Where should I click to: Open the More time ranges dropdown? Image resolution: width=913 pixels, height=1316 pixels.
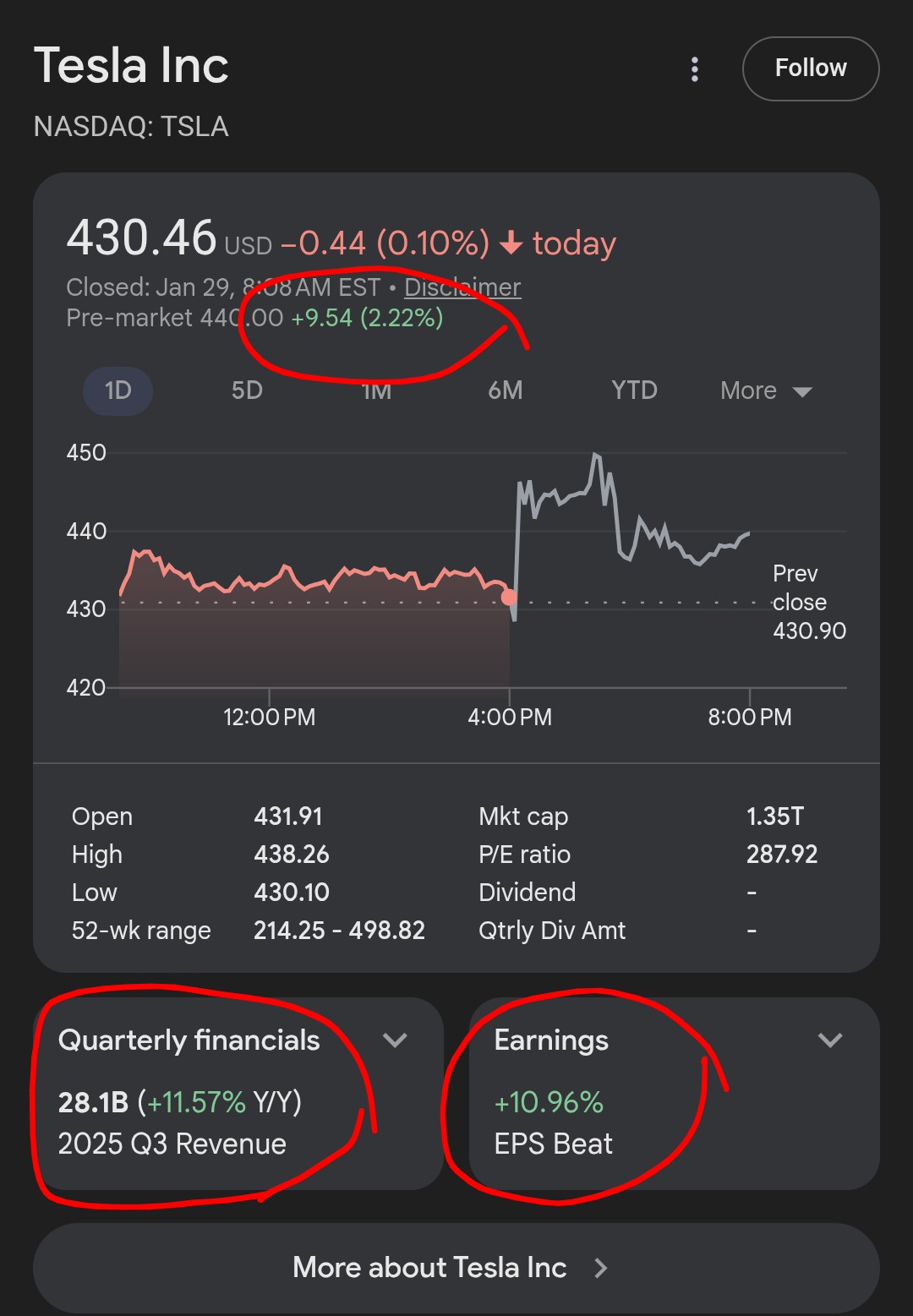coord(765,390)
